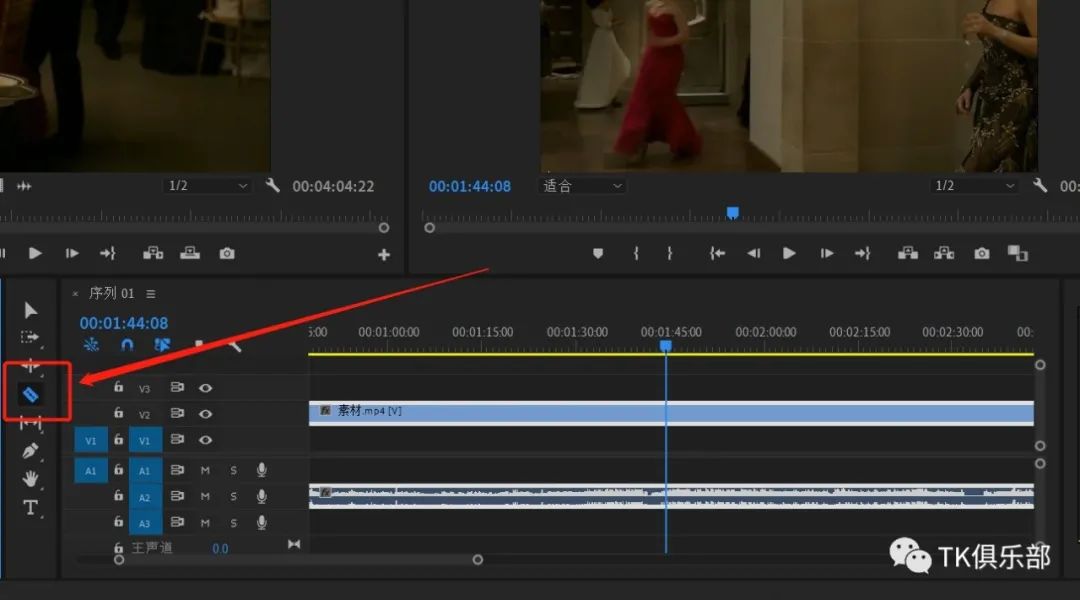This screenshot has width=1080, height=600.
Task: Click the 序列 01 sequence tab
Action: coord(111,294)
